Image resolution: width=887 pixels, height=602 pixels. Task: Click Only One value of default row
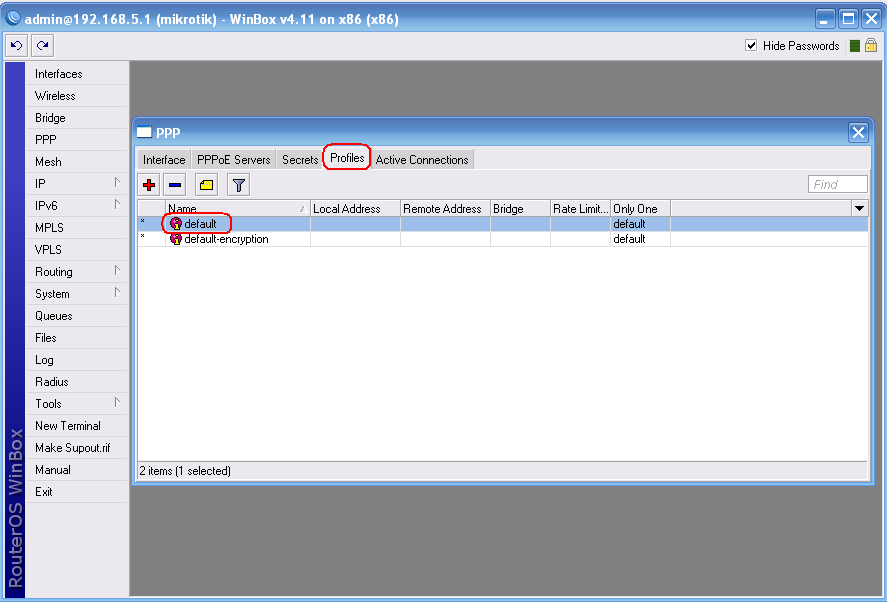pyautogui.click(x=629, y=224)
